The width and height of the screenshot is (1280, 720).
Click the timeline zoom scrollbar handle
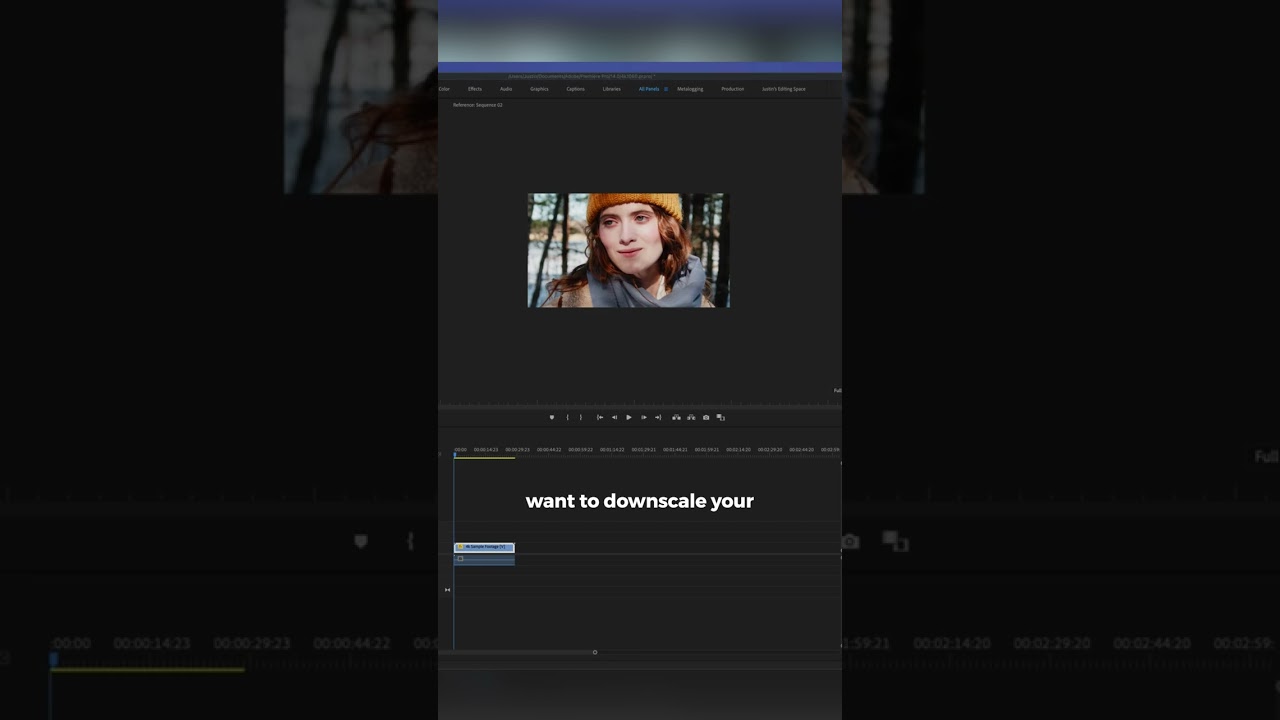(595, 652)
